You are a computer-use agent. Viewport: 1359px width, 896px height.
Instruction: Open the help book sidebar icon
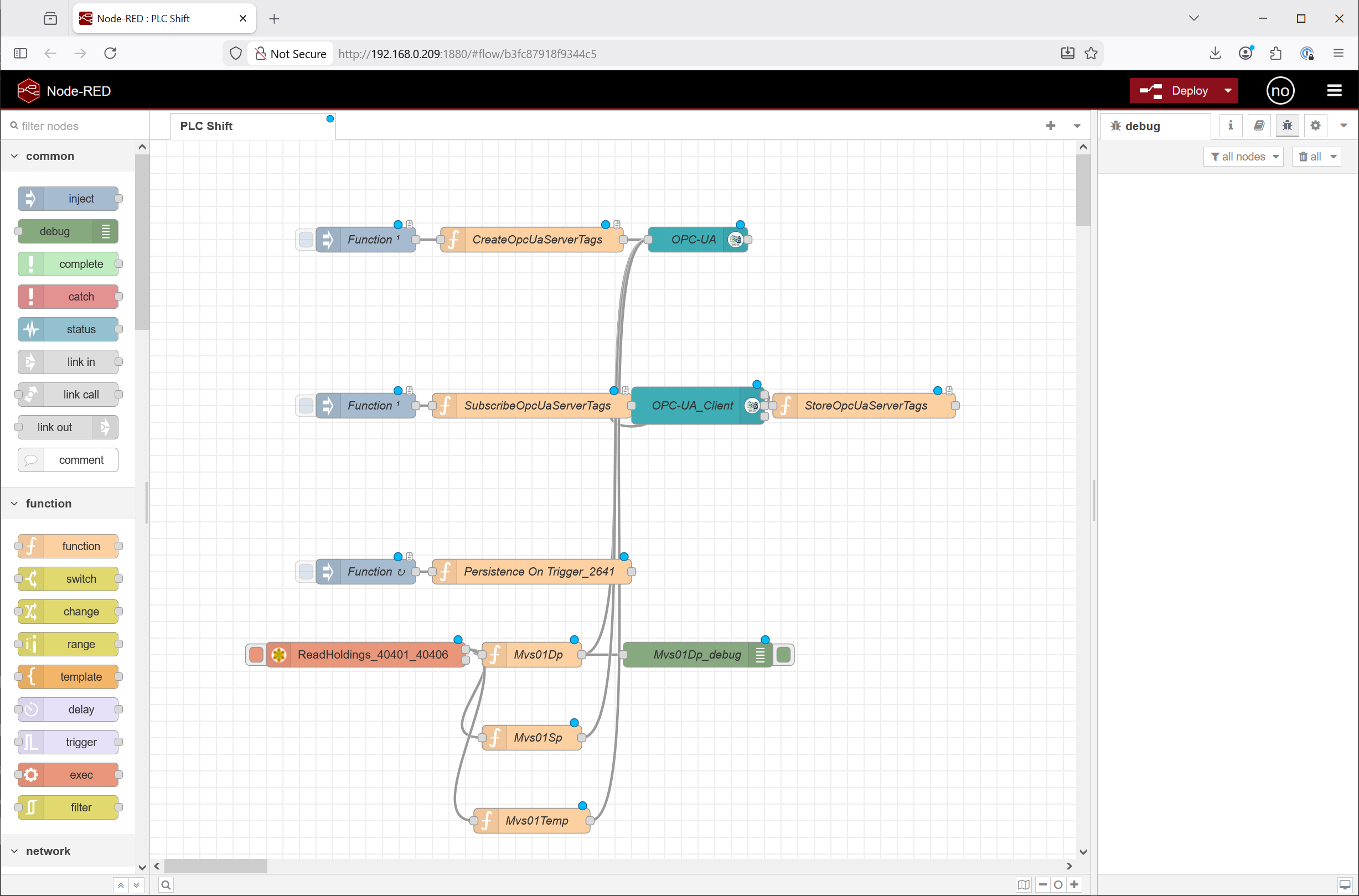coord(1258,126)
